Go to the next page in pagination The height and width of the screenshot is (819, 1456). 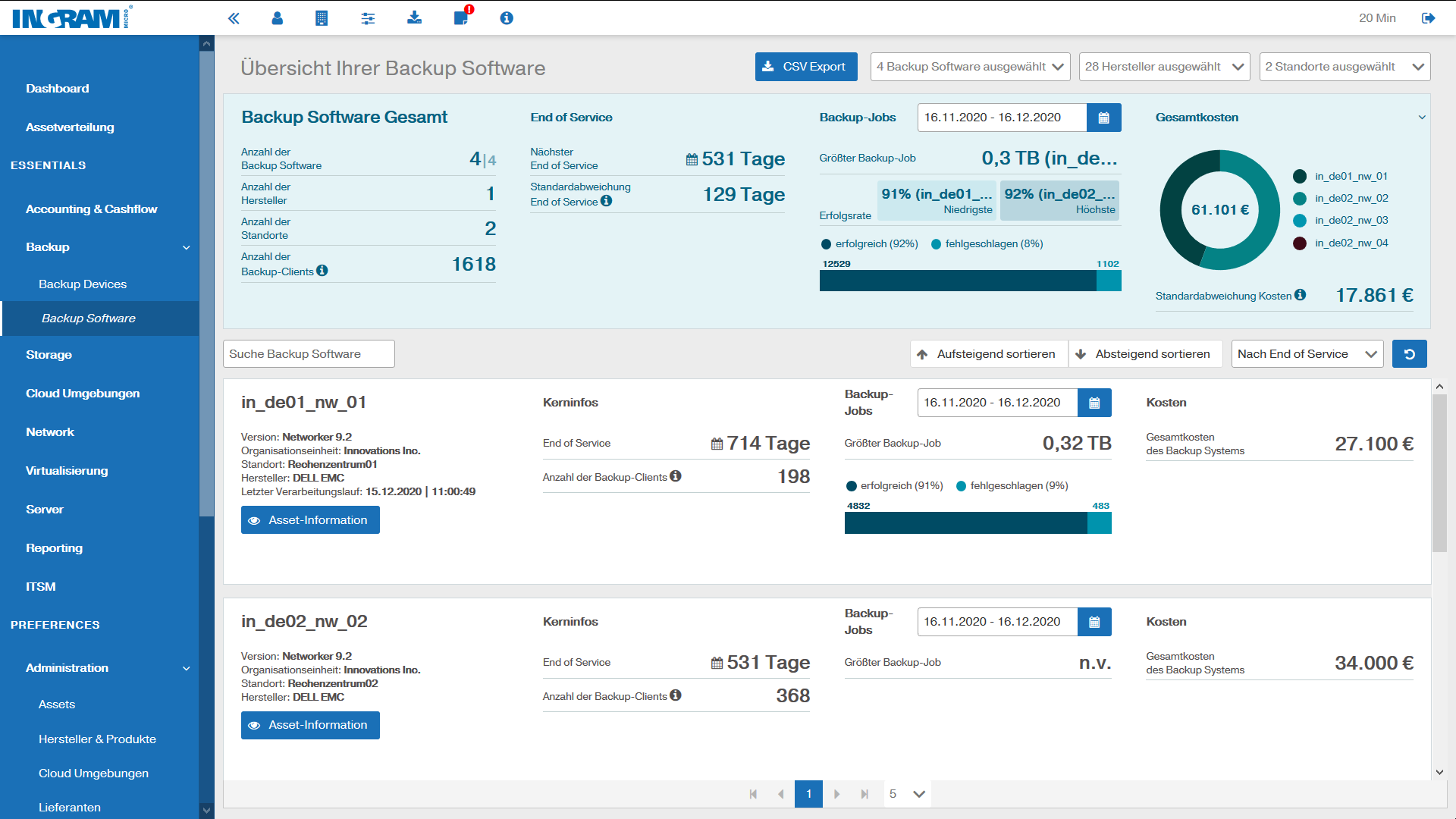(x=836, y=794)
